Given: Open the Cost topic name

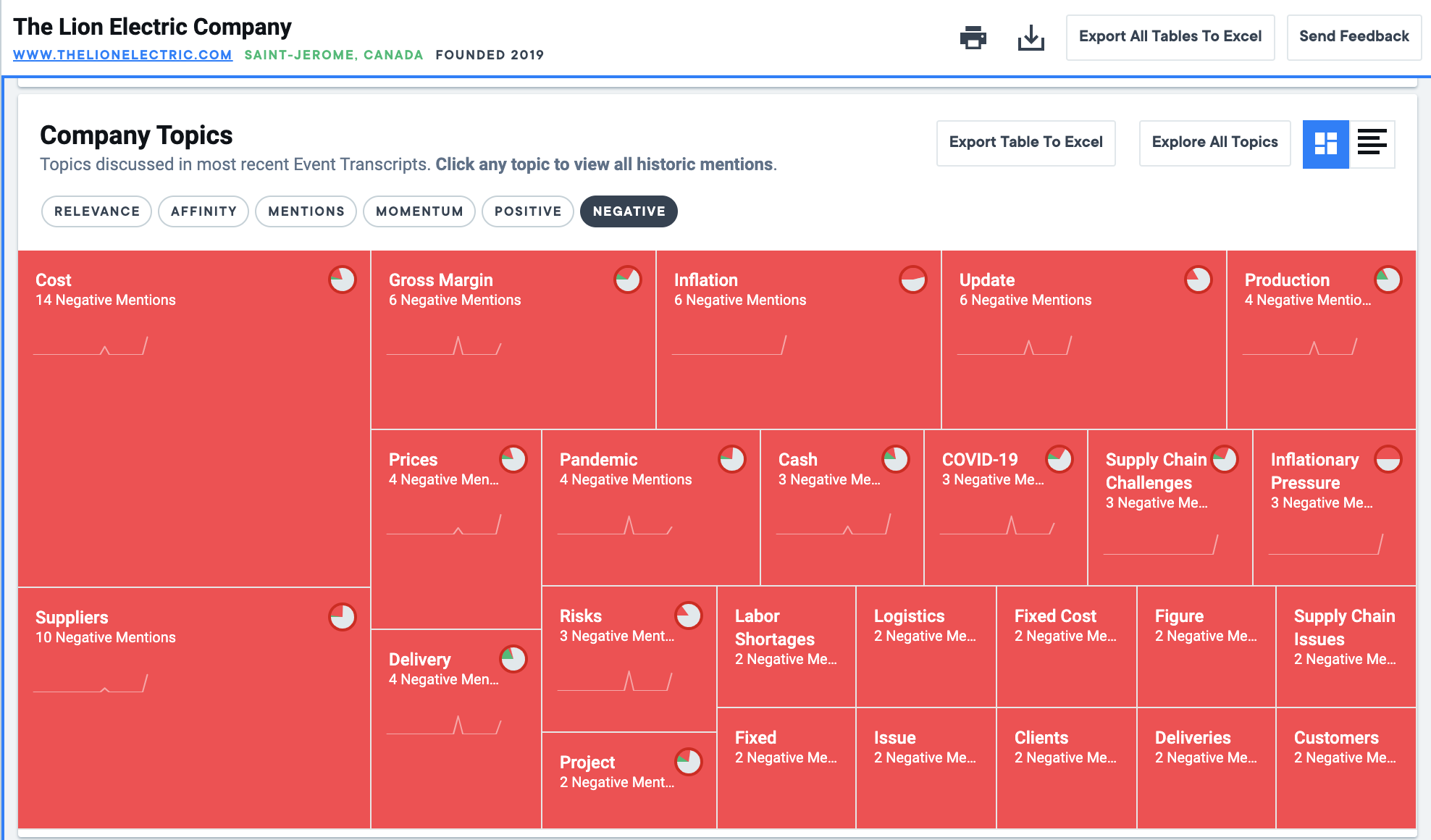Looking at the screenshot, I should pos(54,280).
